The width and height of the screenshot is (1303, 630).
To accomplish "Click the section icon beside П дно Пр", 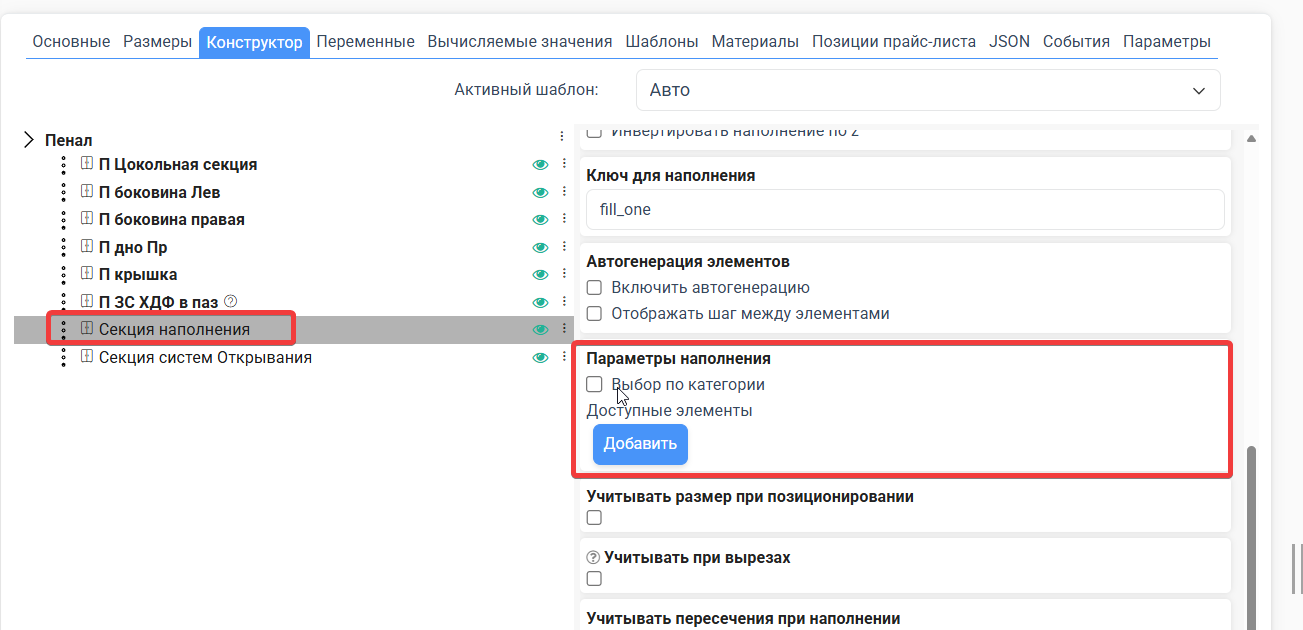I will 86,247.
